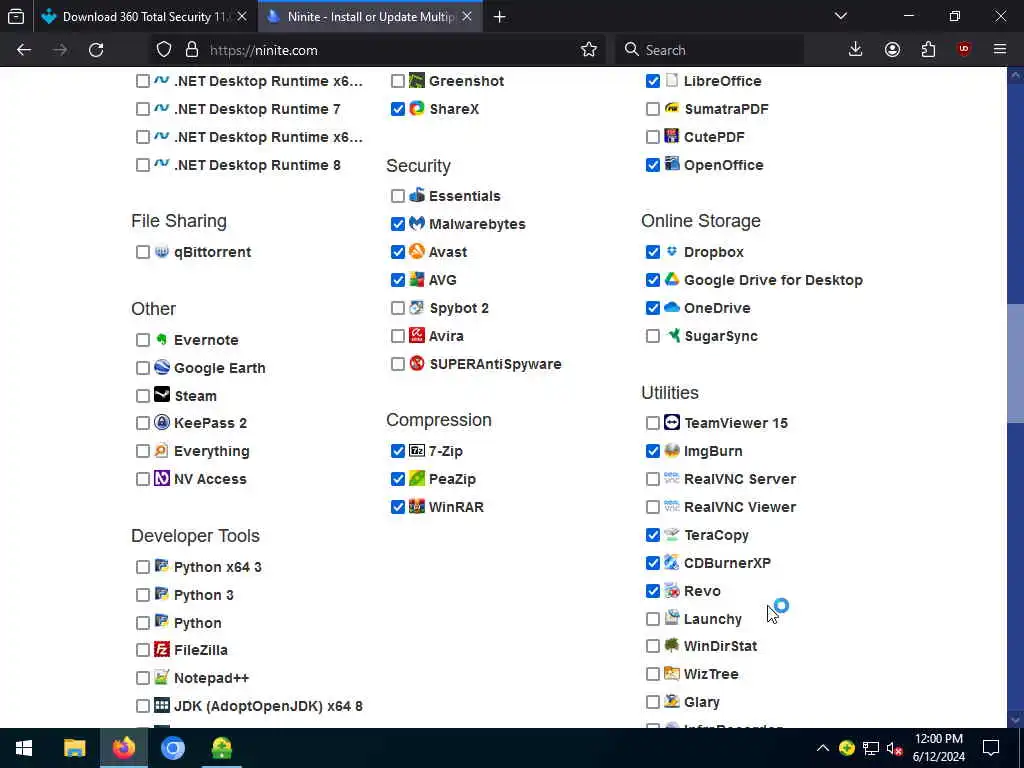The height and width of the screenshot is (768, 1024).
Task: Open the Firefox application menu
Action: 999,50
